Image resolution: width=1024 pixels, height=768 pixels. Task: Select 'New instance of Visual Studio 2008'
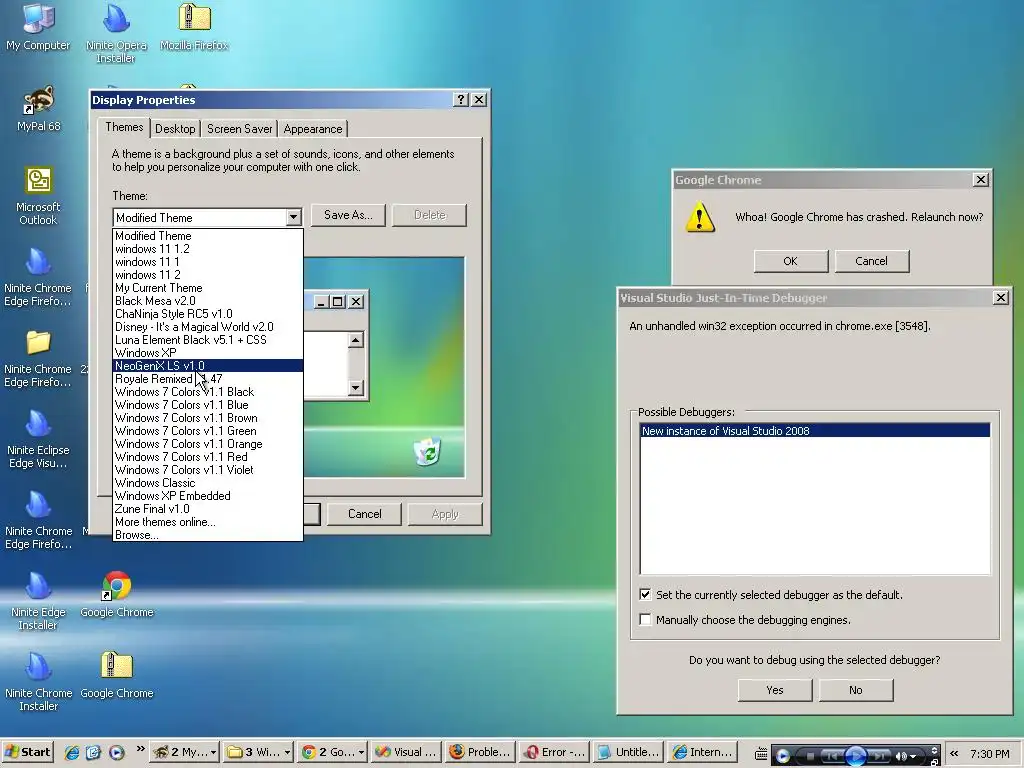[x=815, y=431]
